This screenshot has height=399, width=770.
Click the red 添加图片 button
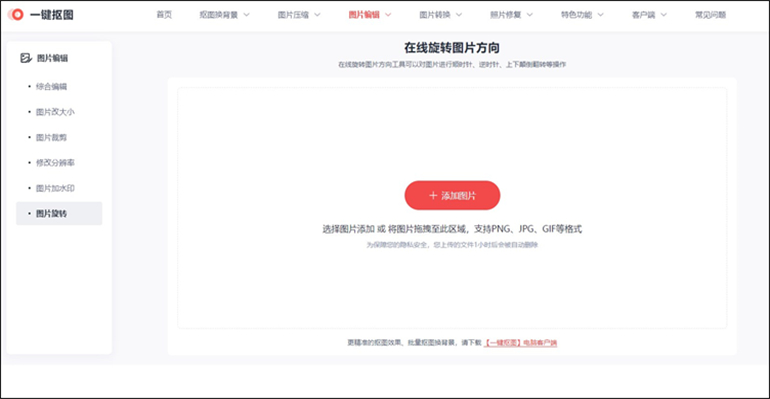click(452, 195)
